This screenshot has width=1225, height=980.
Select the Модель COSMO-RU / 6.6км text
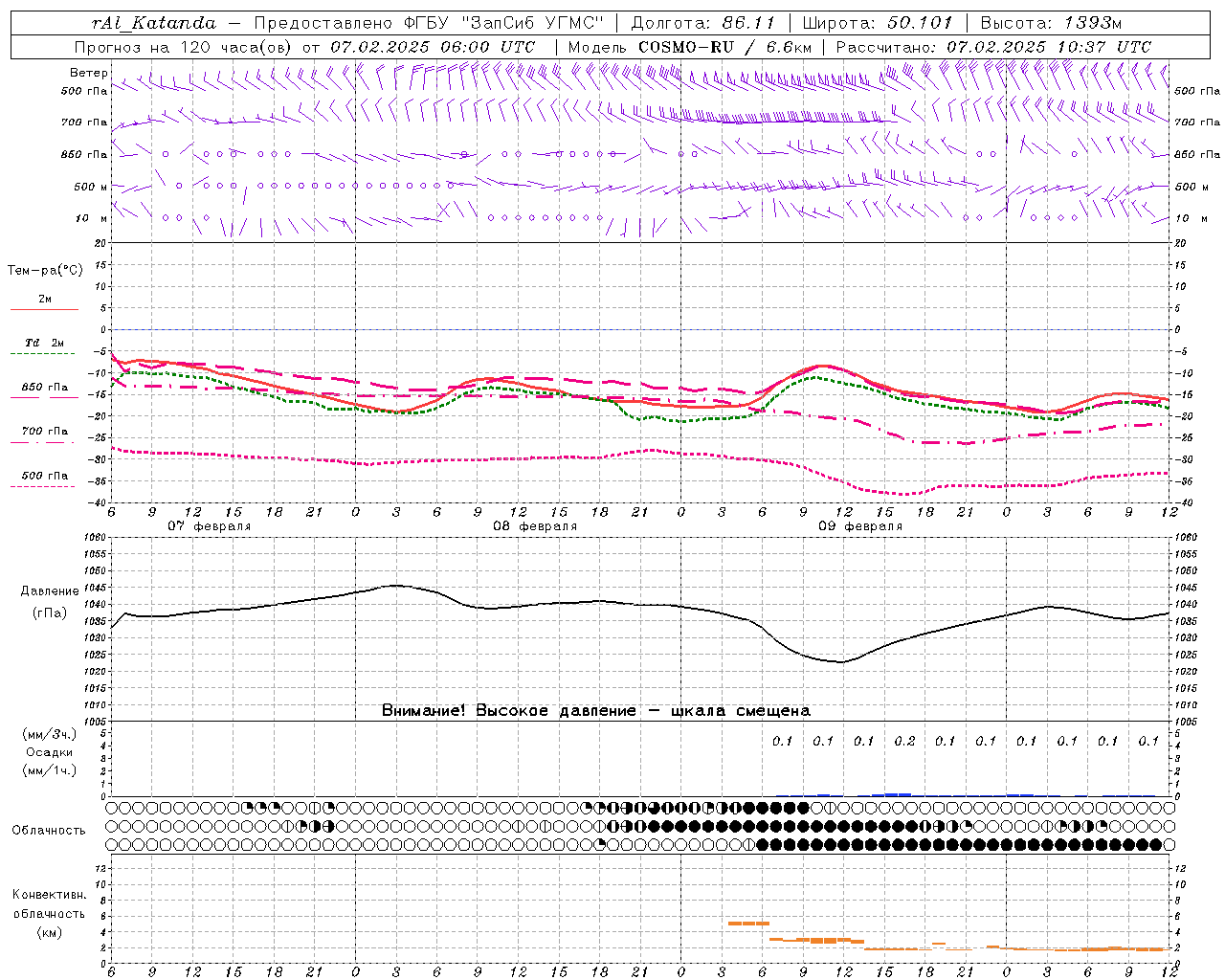[689, 47]
